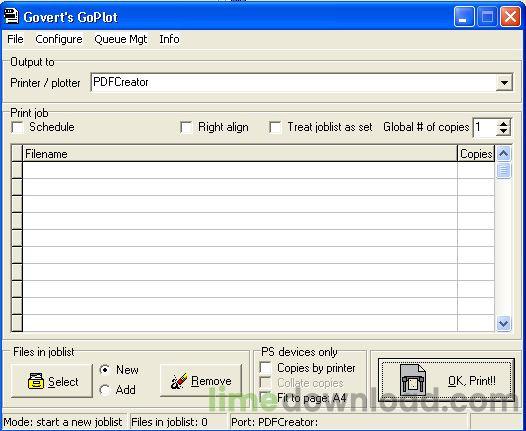Image resolution: width=526 pixels, height=431 pixels.
Task: Click the joblist scrollbar down arrow
Action: (504, 323)
